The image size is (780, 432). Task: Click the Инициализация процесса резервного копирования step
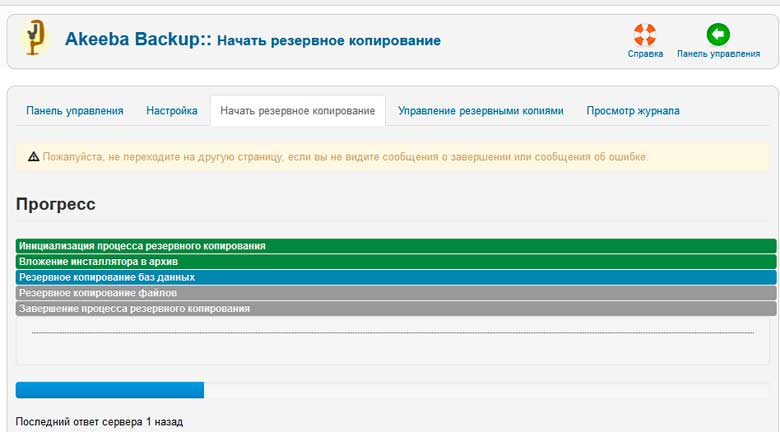point(396,246)
